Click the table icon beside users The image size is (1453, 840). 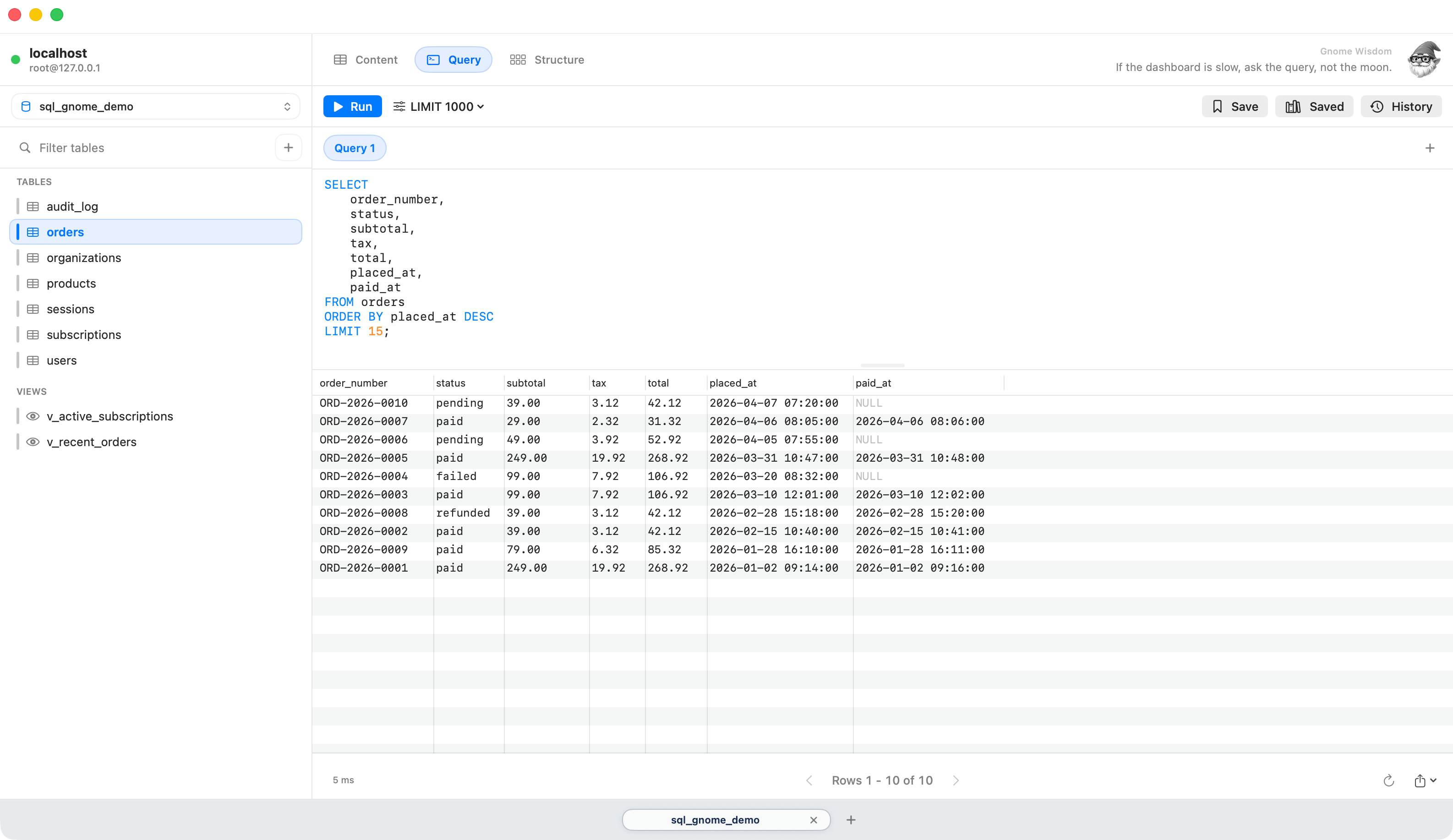coord(33,360)
